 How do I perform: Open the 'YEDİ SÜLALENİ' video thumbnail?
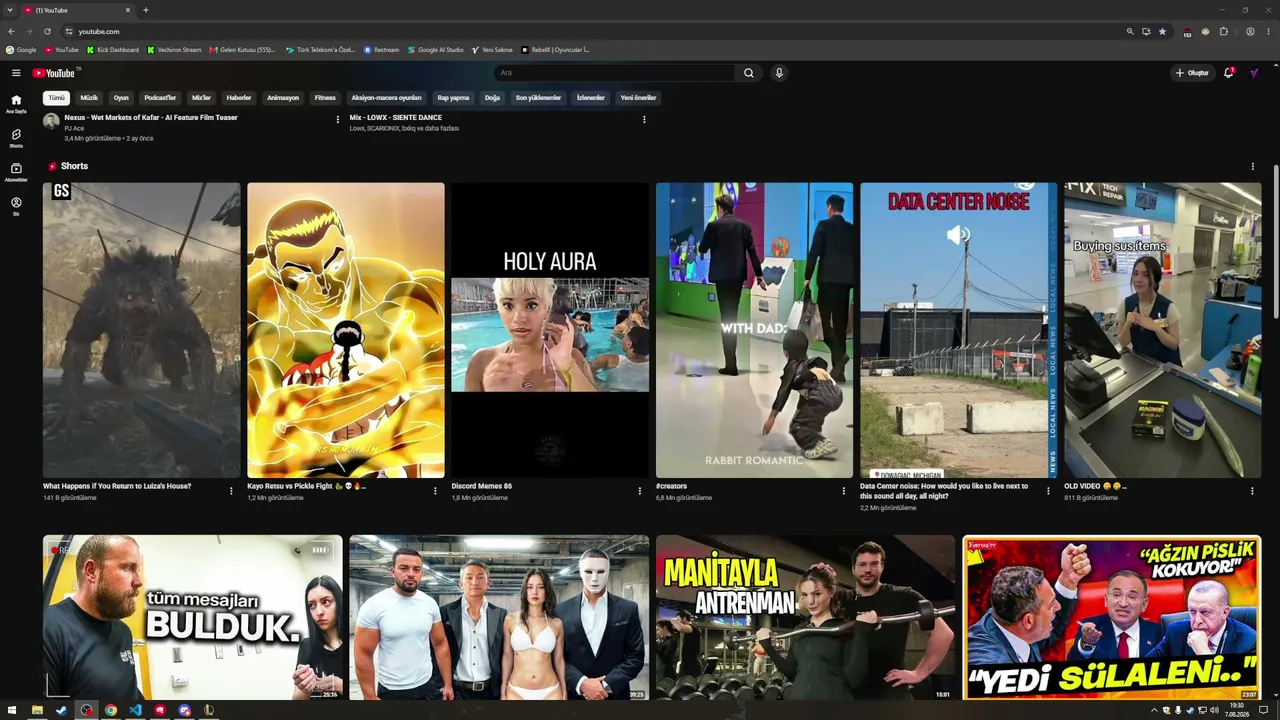tap(1111, 618)
